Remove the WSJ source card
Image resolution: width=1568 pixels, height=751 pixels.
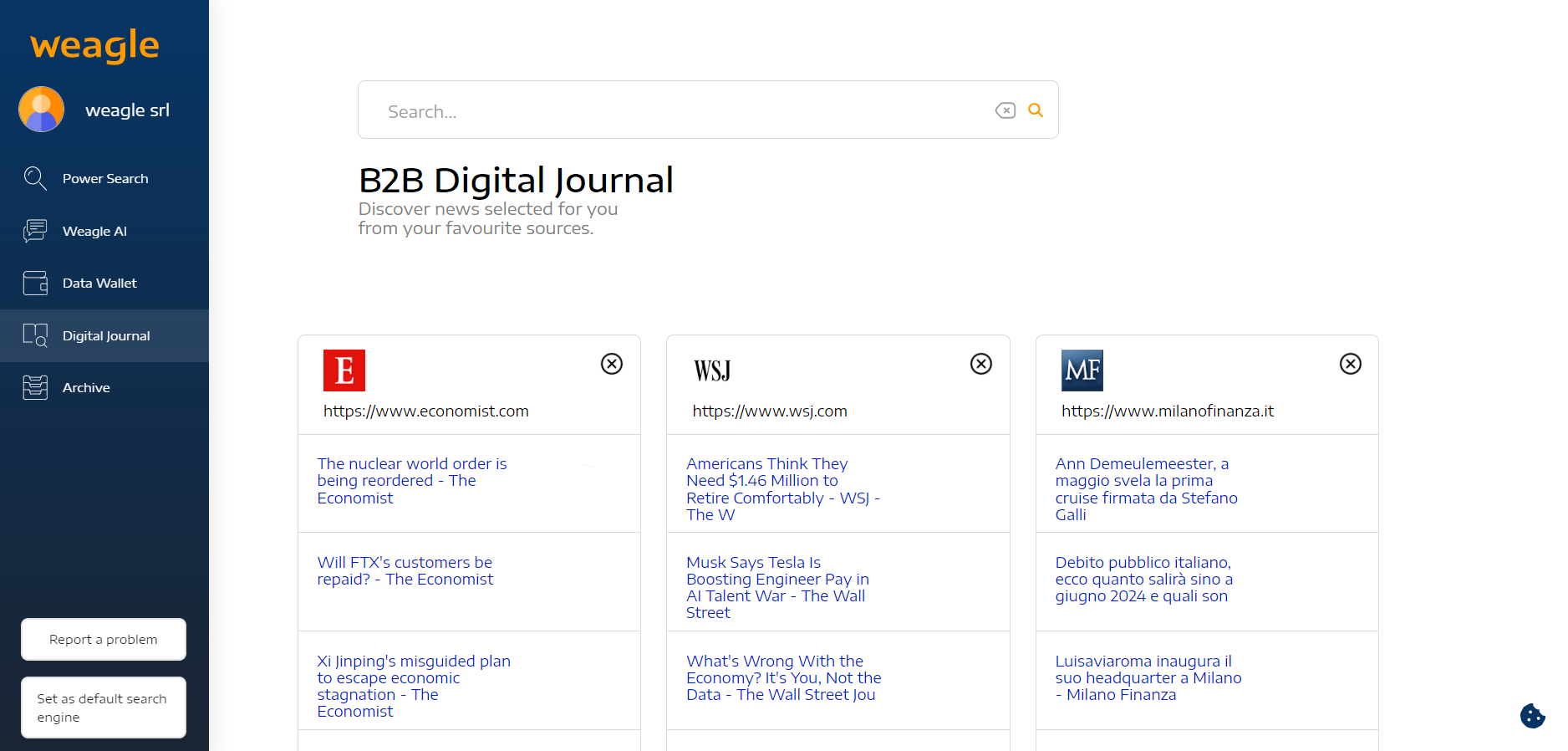pyautogui.click(x=980, y=364)
